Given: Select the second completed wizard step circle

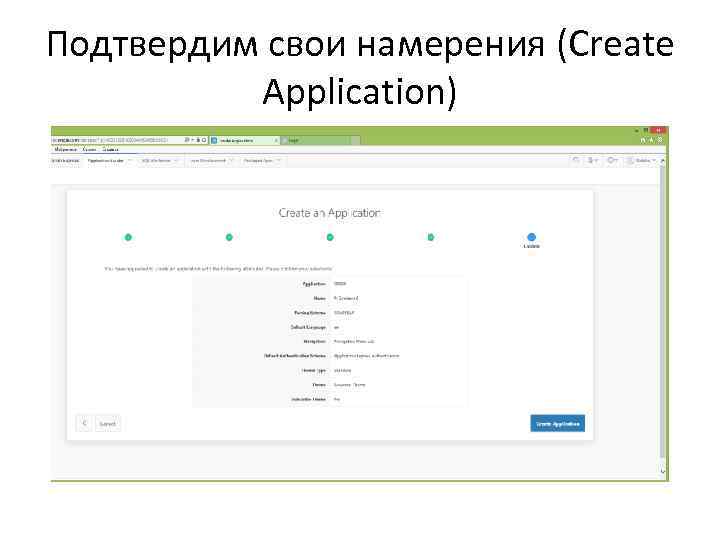Looking at the screenshot, I should [229, 237].
